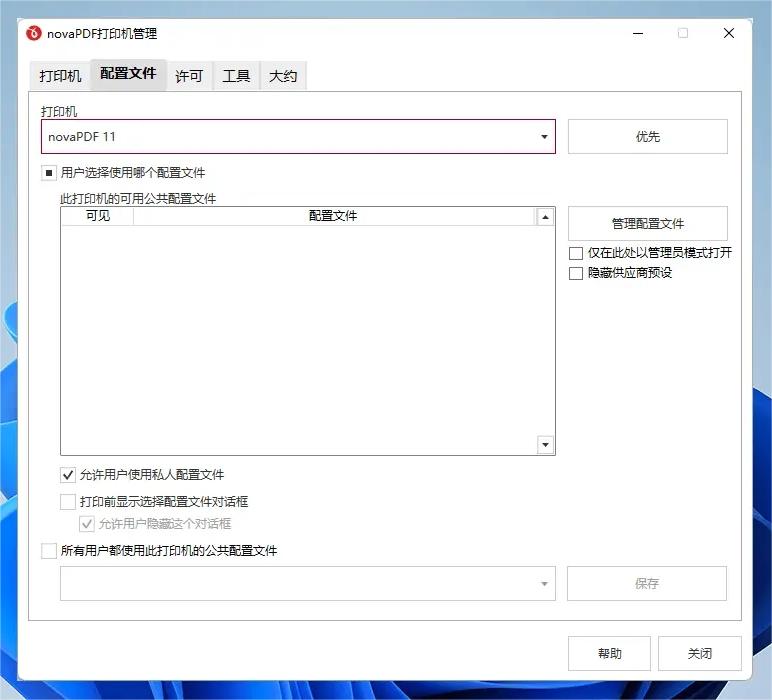Screen dimensions: 772x700
Task: Click the 可见 column header
Action: (97, 216)
